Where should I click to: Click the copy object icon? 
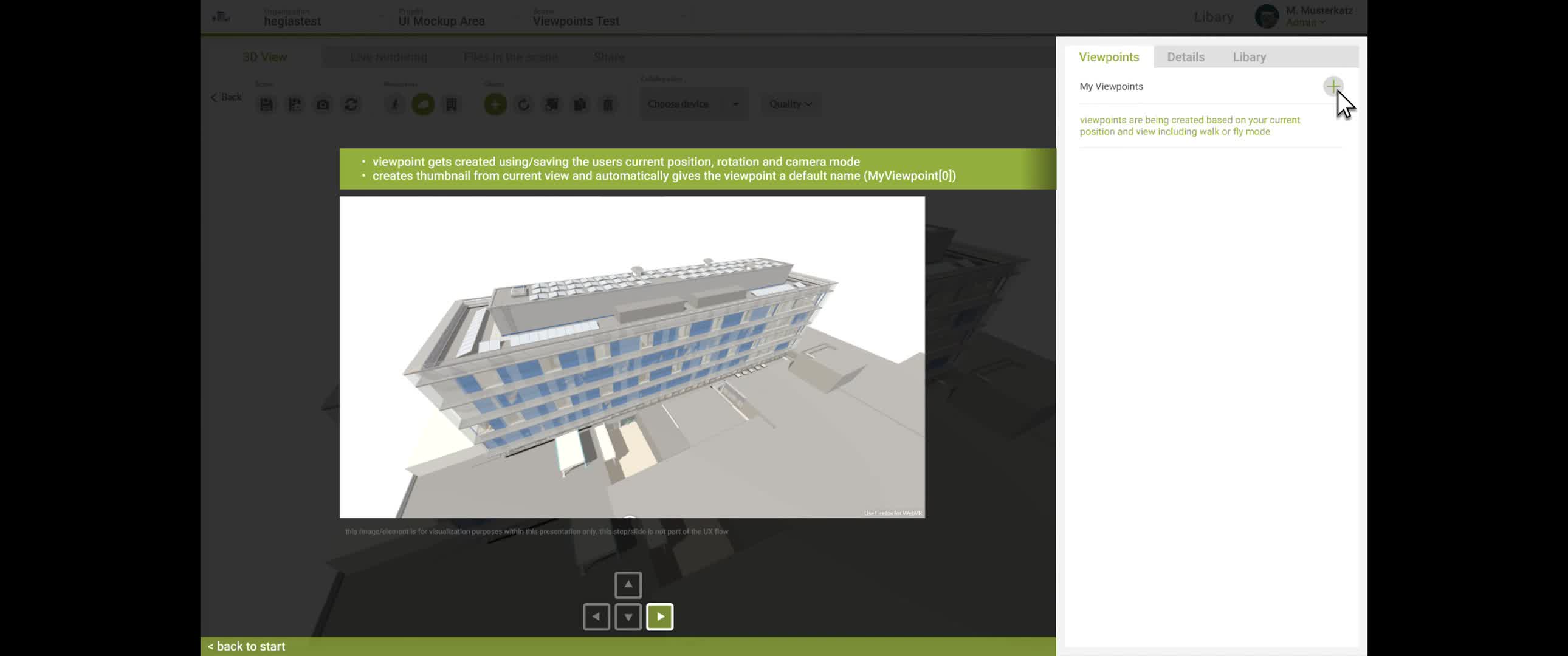[x=579, y=104]
